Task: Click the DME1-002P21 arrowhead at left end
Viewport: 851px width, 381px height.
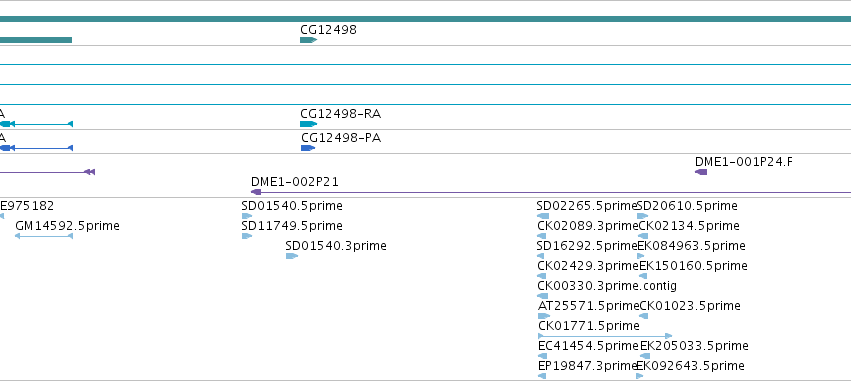Action: tap(256, 192)
